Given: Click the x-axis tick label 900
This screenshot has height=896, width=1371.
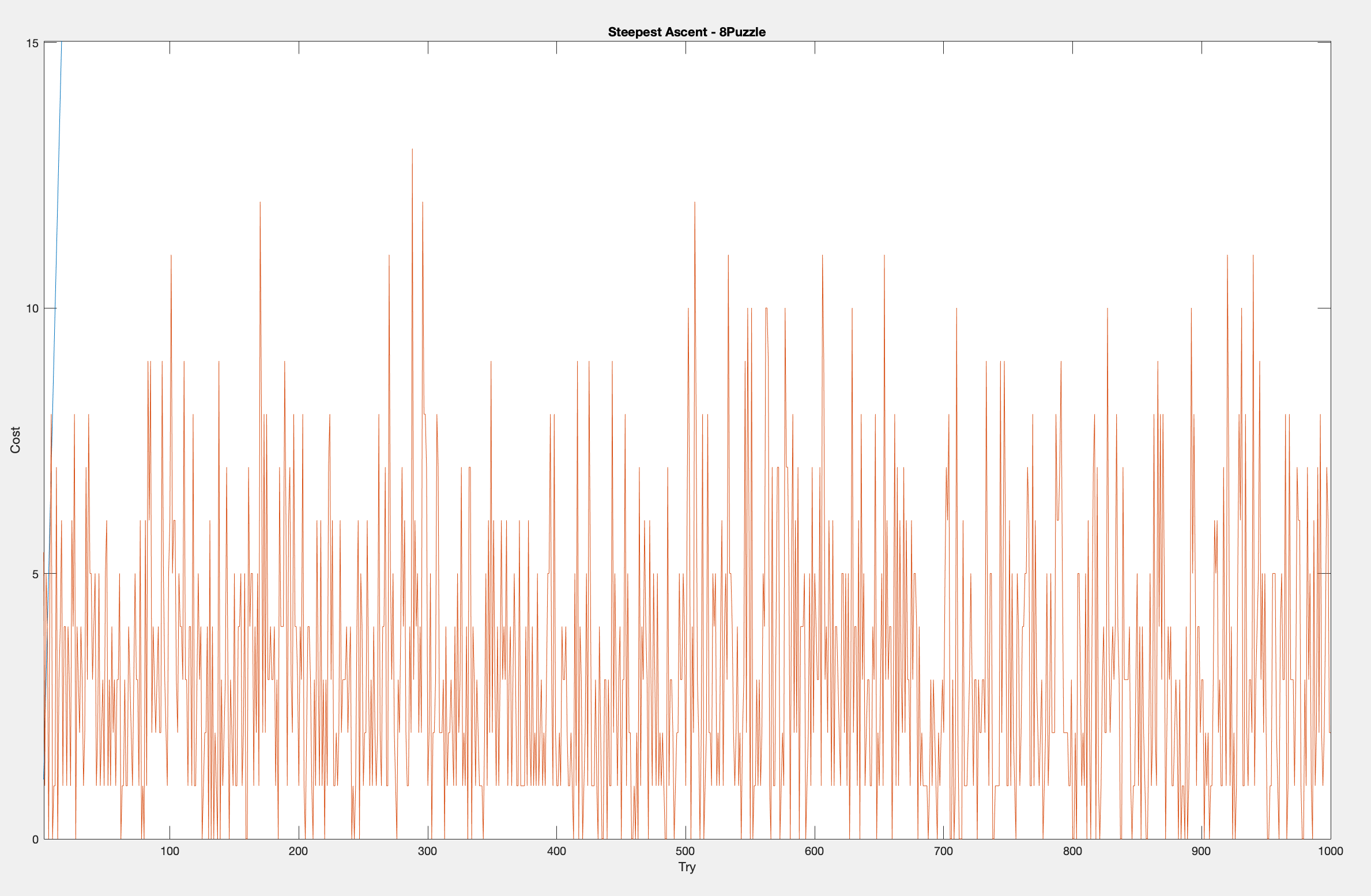Looking at the screenshot, I should (1201, 851).
